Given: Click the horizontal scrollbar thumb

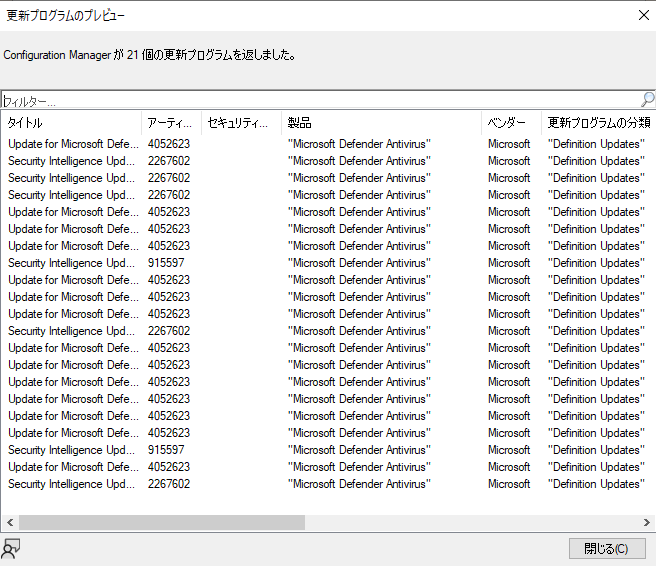Looking at the screenshot, I should 162,522.
